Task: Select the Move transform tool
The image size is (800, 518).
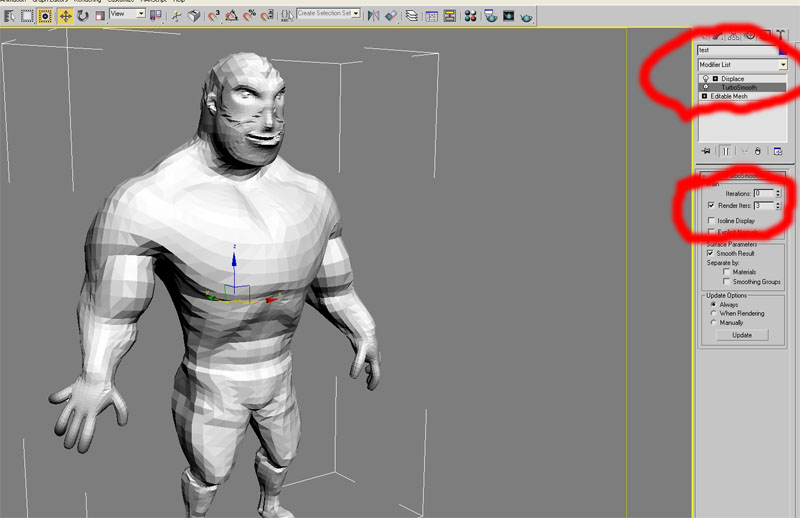Action: click(x=64, y=15)
